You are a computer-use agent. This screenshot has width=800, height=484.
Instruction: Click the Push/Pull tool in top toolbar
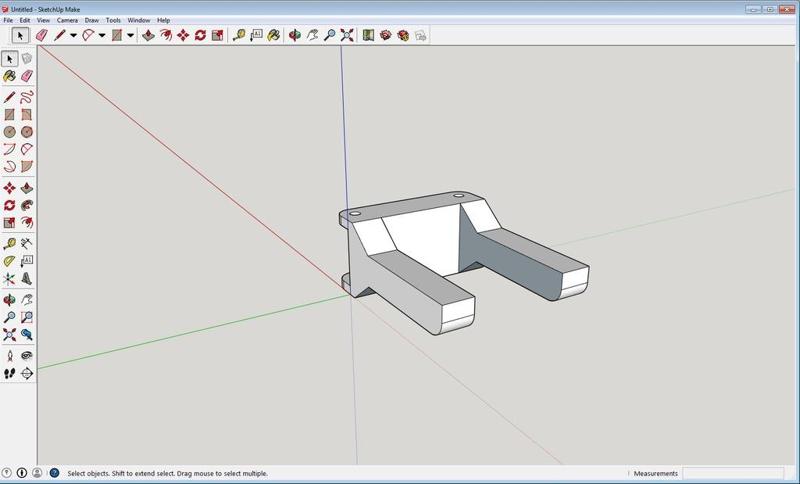[x=148, y=35]
